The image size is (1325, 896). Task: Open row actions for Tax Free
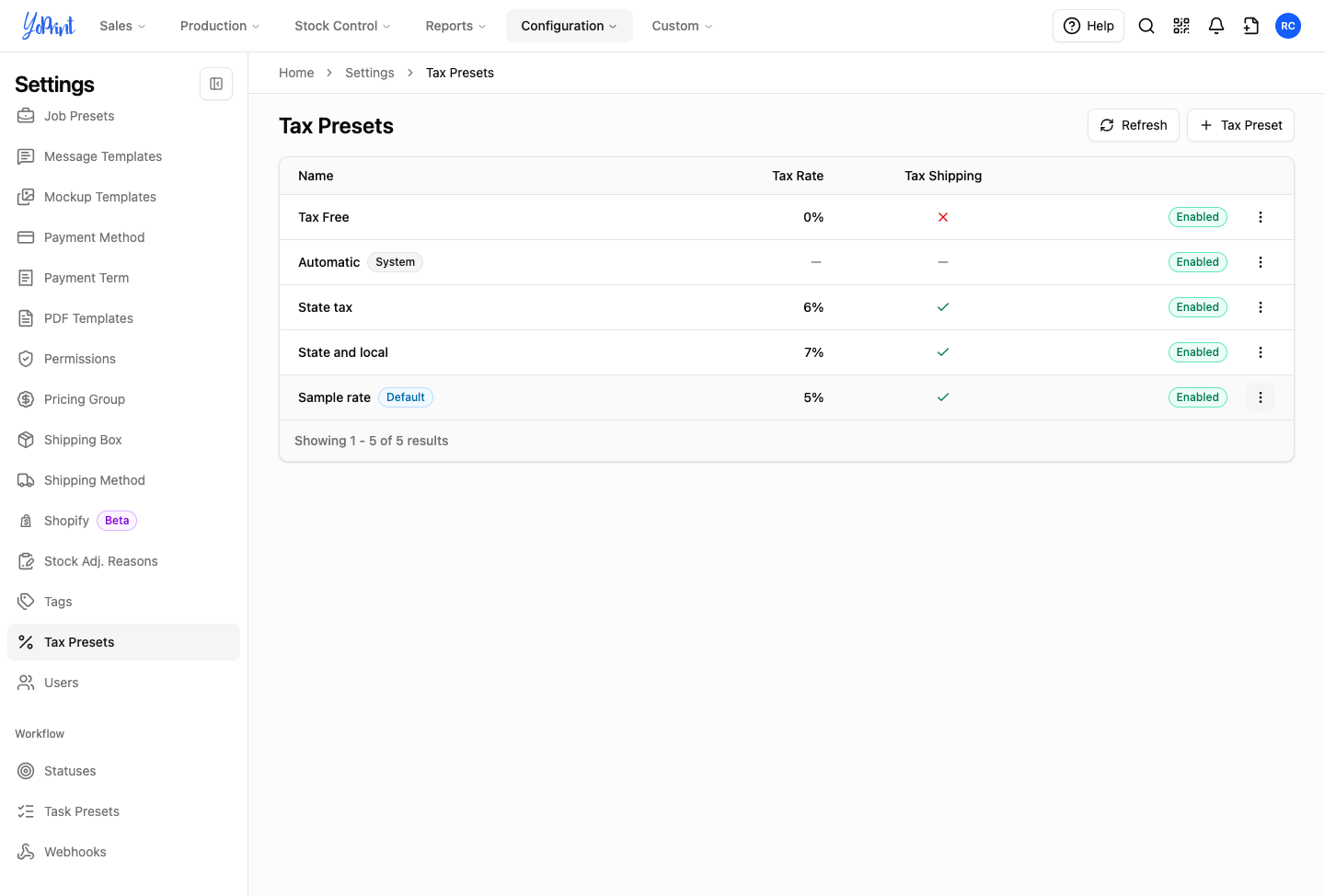click(x=1261, y=217)
